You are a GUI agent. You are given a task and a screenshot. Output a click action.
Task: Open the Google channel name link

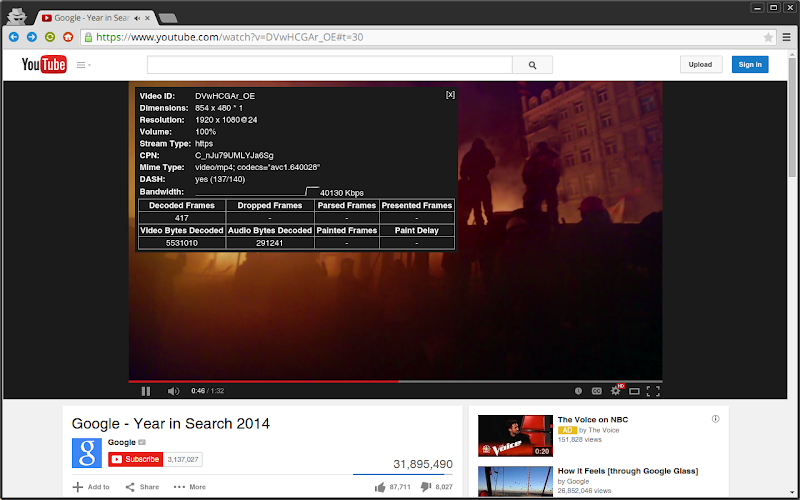[121, 442]
